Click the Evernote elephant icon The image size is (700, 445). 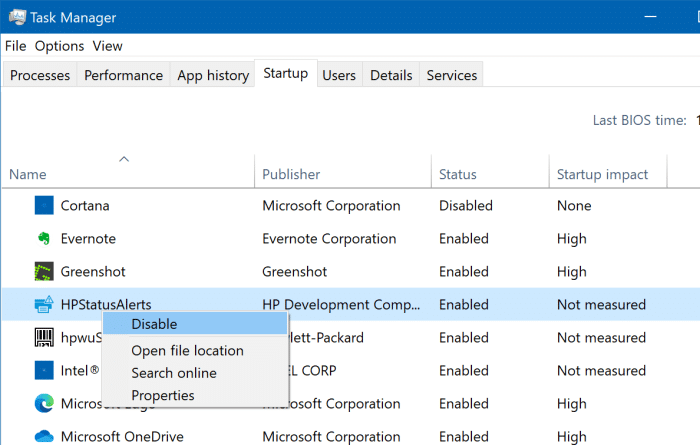point(44,238)
